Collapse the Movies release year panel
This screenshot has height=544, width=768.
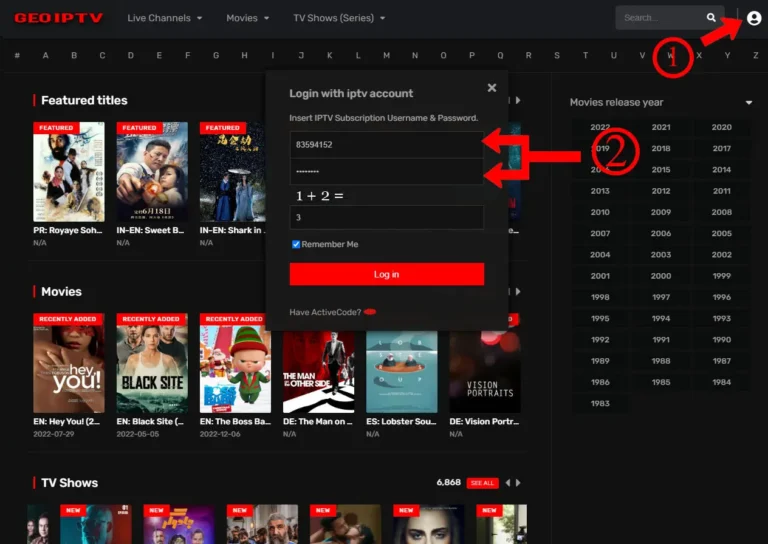tap(749, 103)
